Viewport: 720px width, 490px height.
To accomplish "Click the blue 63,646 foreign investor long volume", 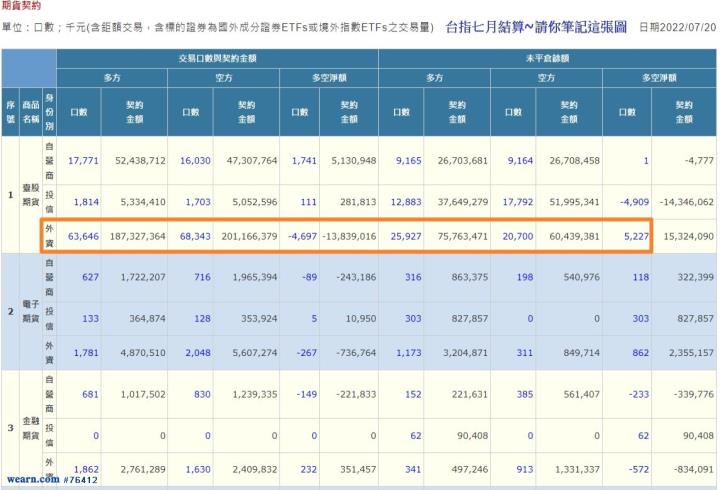I will (82, 236).
